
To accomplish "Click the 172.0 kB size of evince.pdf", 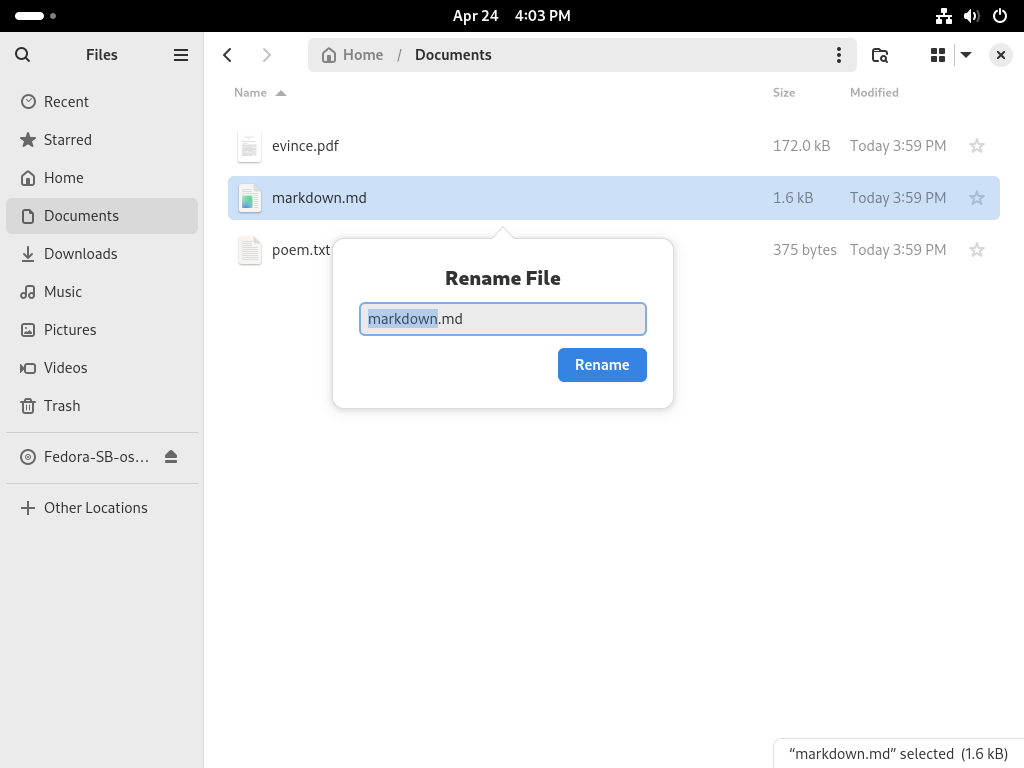I will pyautogui.click(x=801, y=146).
